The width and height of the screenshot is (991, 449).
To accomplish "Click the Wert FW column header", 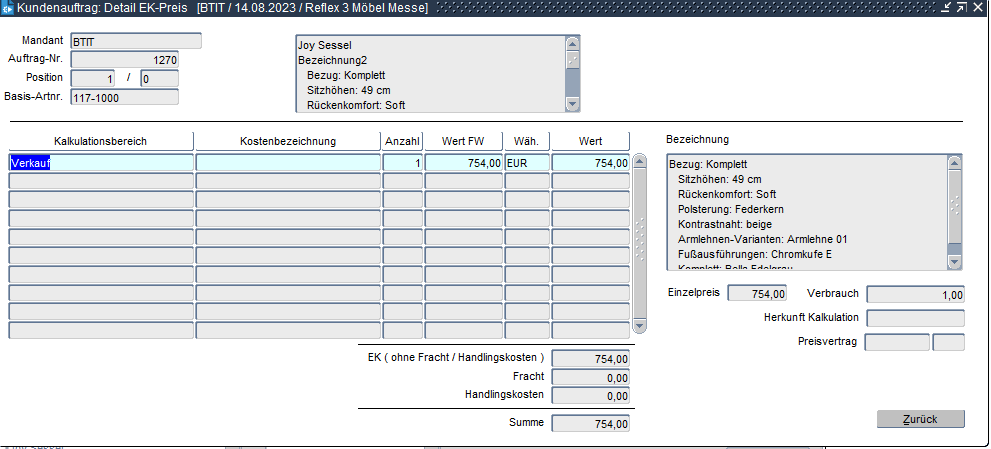I will pyautogui.click(x=463, y=141).
